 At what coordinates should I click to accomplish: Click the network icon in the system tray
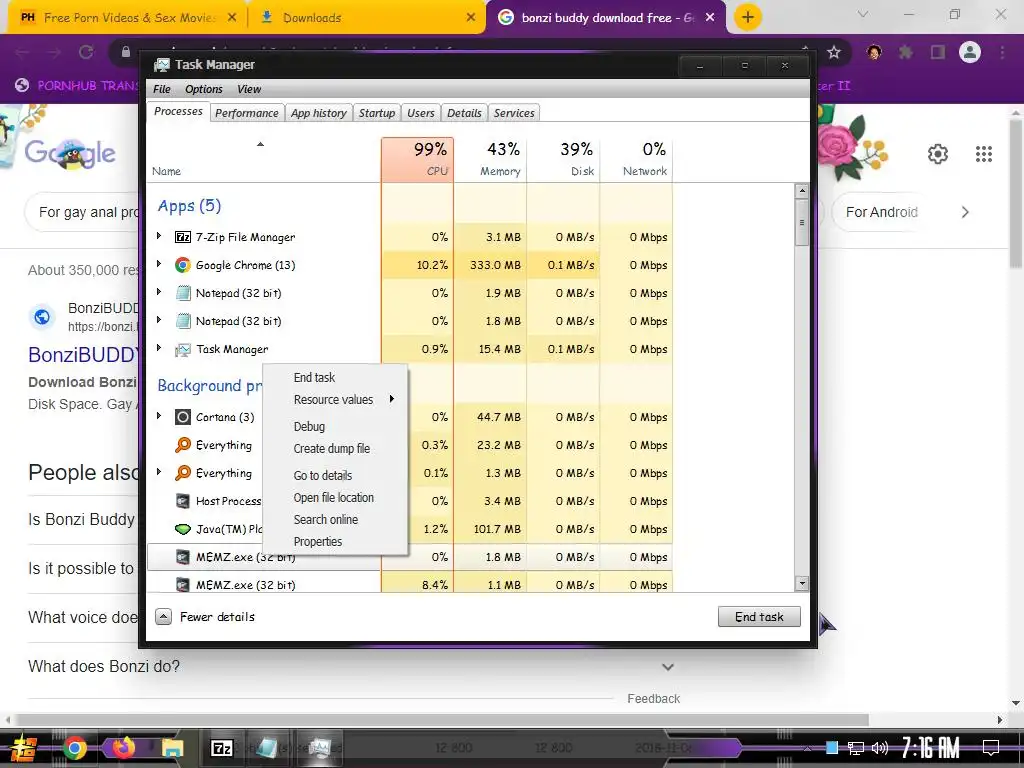point(856,748)
